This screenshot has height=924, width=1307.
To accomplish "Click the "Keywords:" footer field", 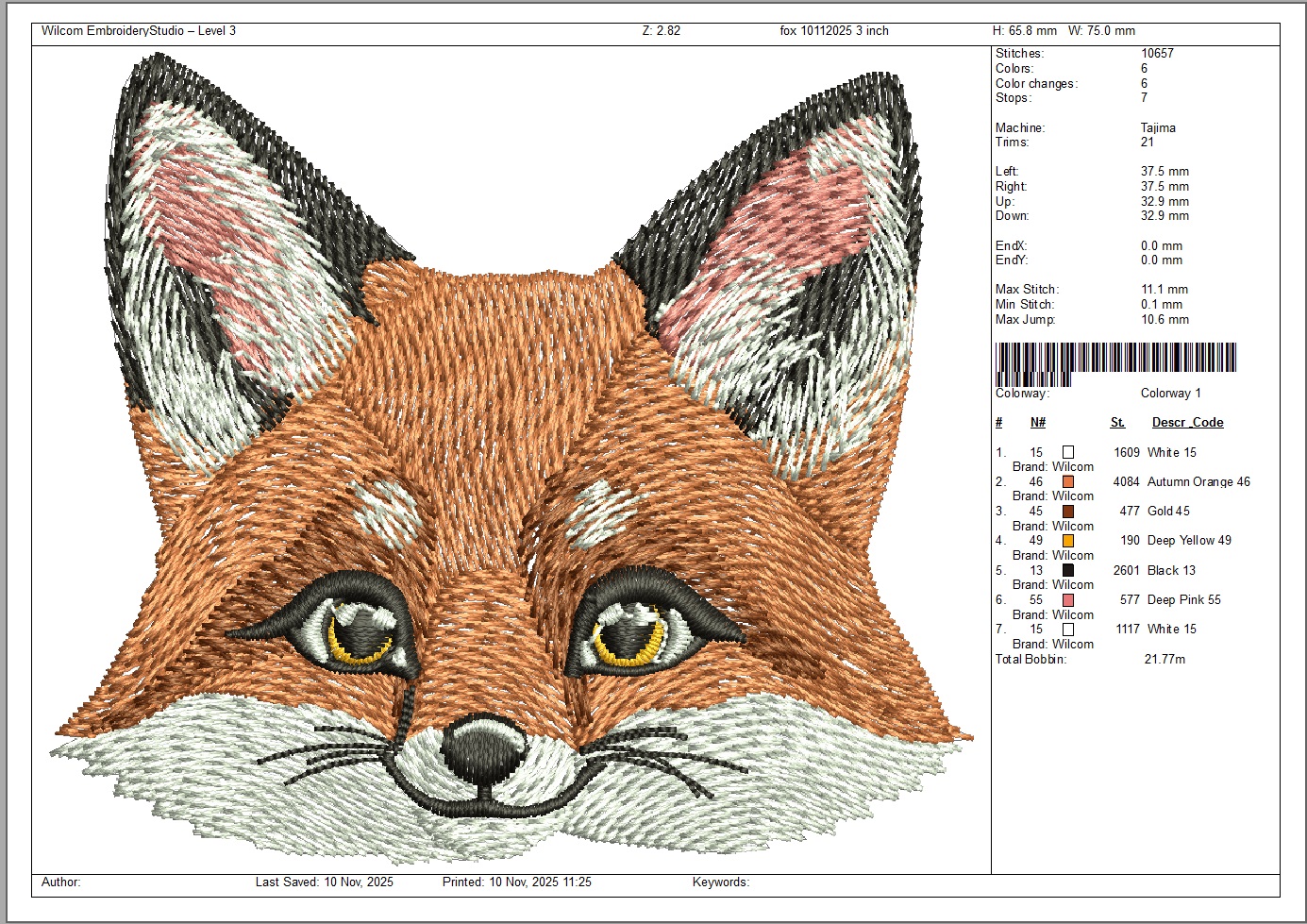I will pos(720,882).
